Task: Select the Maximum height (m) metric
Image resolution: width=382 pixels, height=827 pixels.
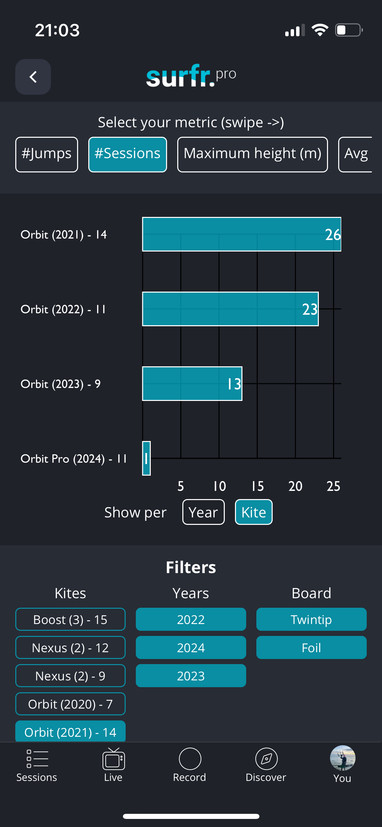Action: pos(252,155)
